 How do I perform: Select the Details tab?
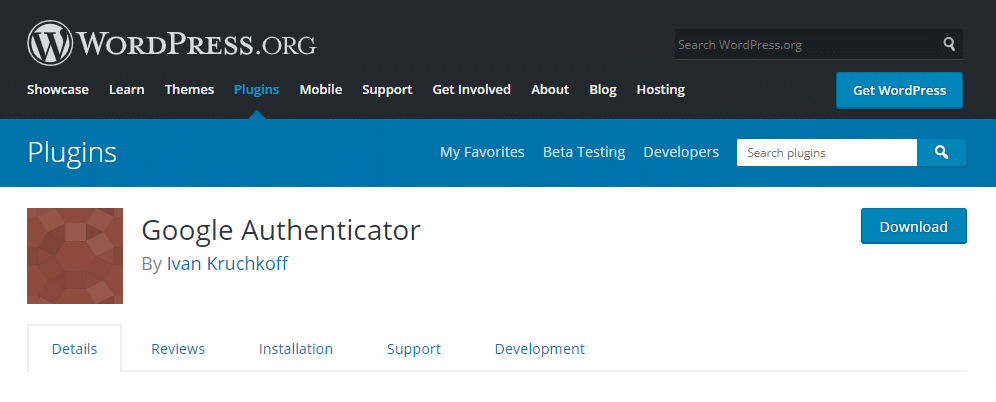[74, 349]
